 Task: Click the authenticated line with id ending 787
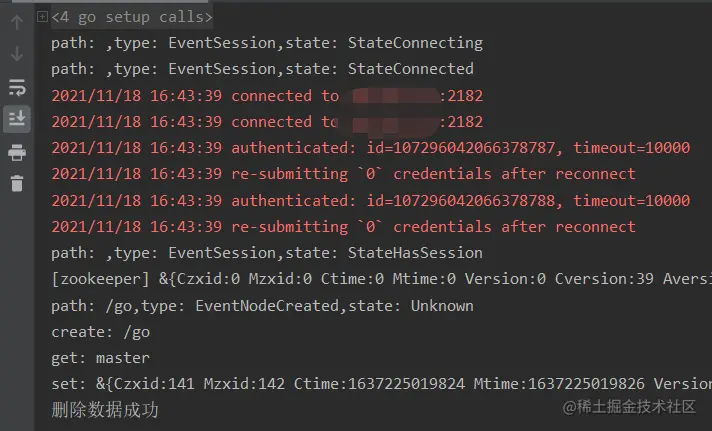click(371, 148)
